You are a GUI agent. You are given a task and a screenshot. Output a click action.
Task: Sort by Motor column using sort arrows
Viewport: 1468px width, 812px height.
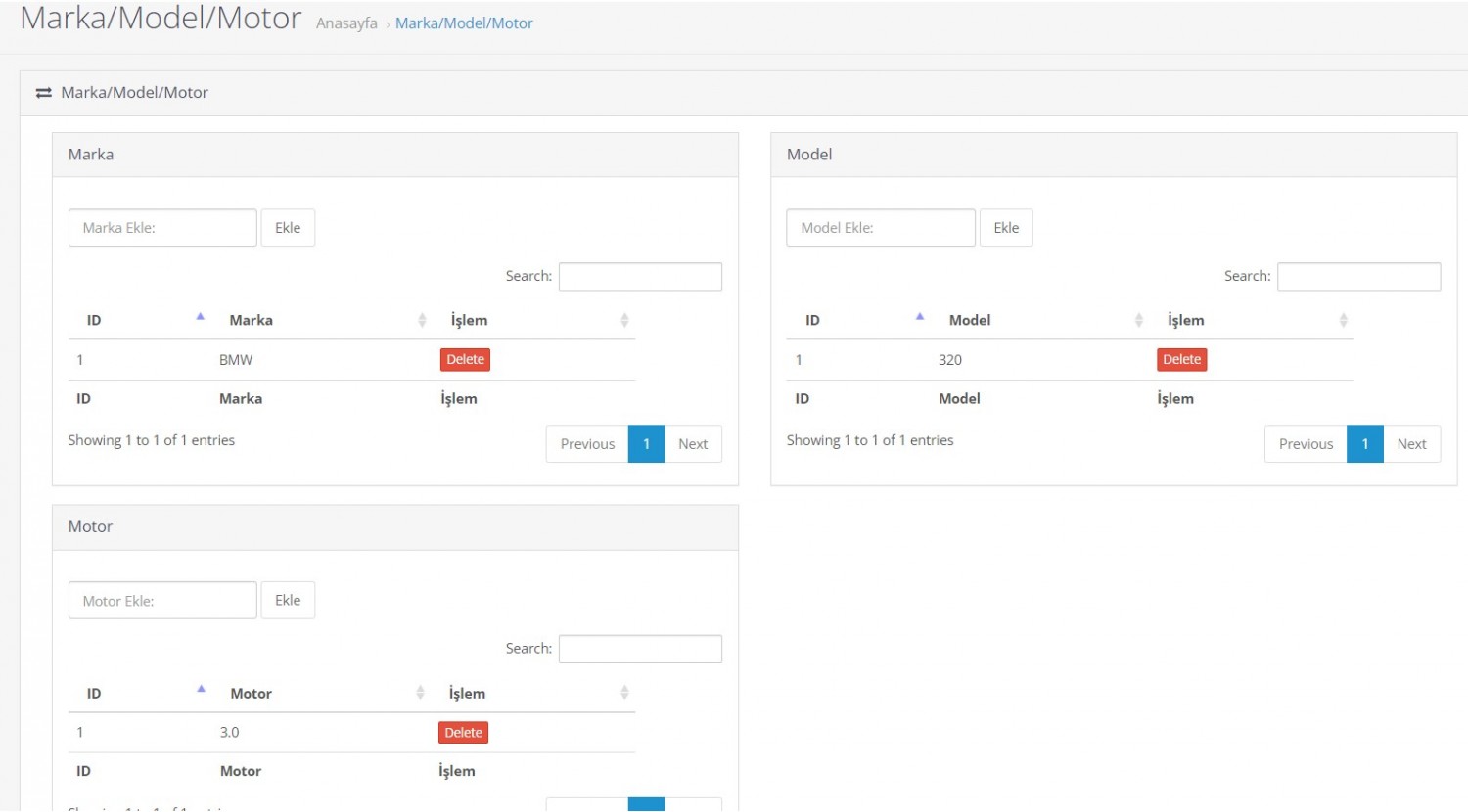pos(420,693)
